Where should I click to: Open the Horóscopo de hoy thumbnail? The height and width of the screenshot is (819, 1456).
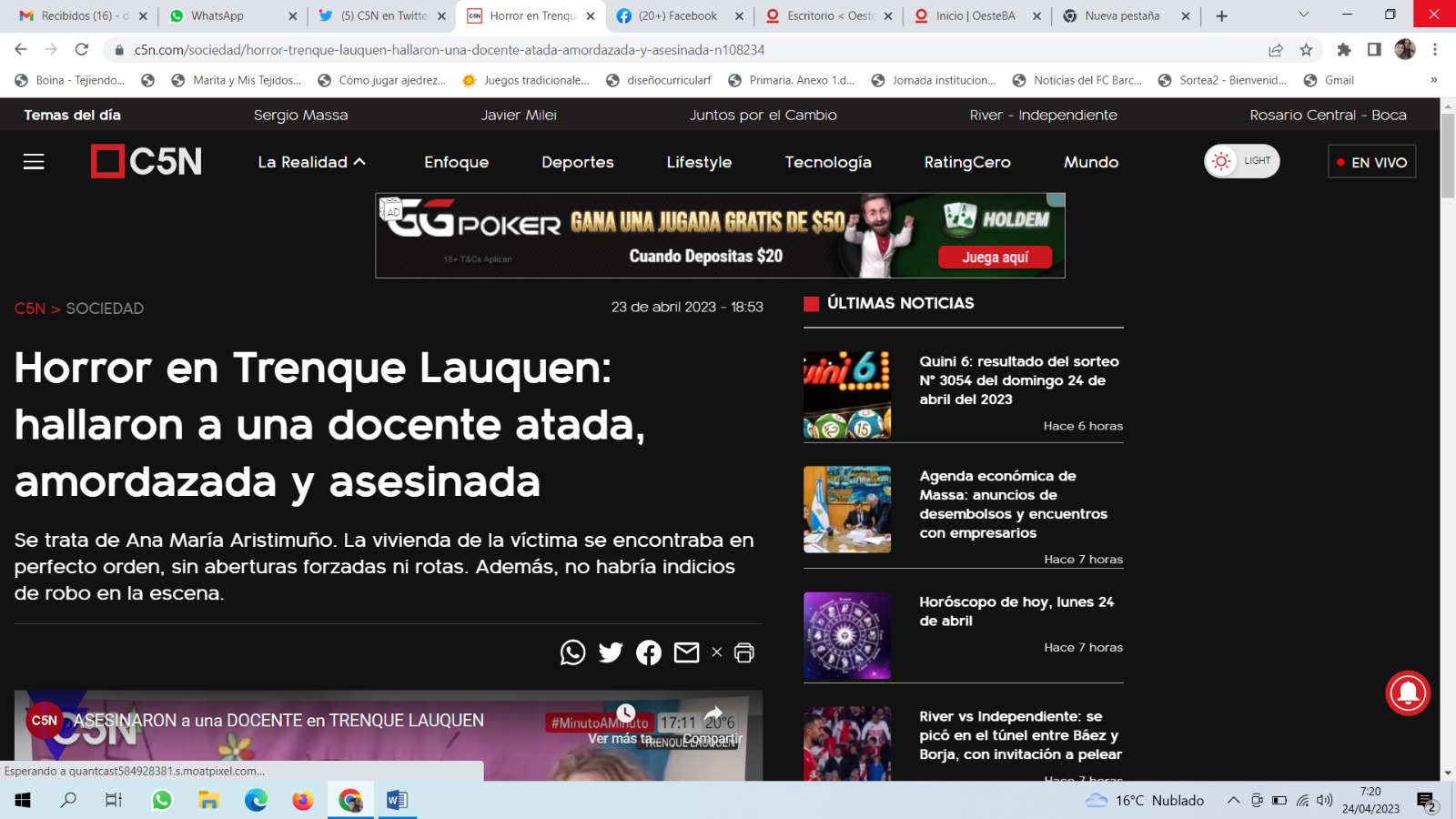click(847, 635)
